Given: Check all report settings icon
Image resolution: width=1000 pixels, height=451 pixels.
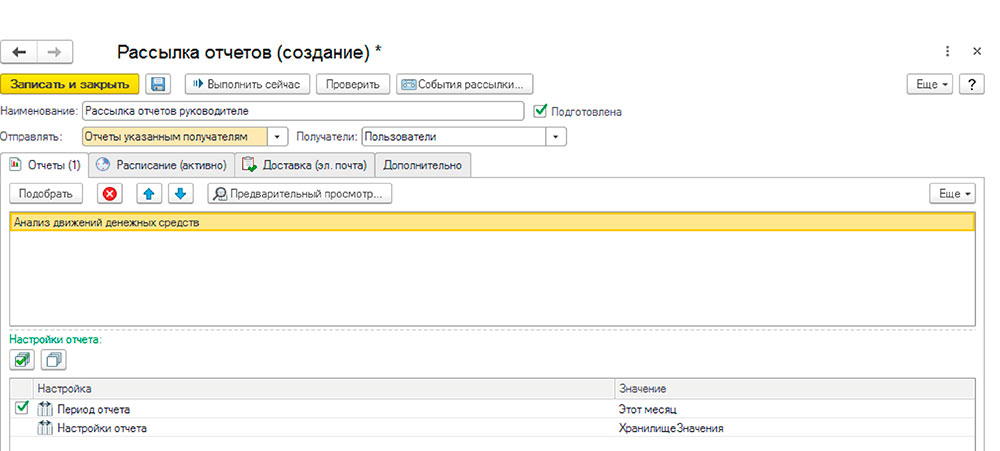Looking at the screenshot, I should [x=21, y=359].
